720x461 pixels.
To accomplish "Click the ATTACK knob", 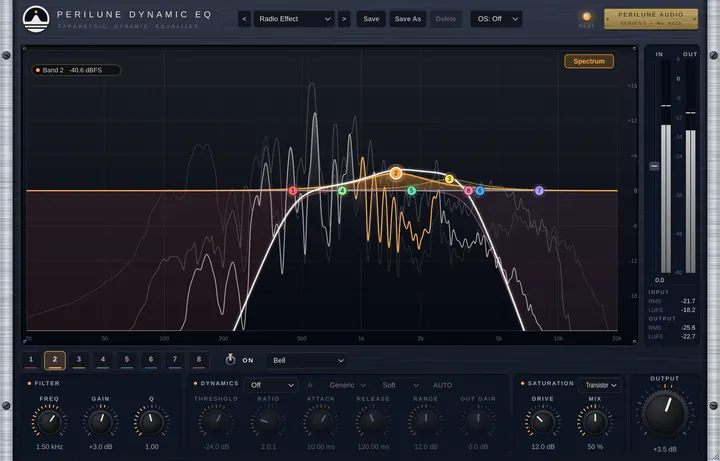I will click(x=321, y=422).
